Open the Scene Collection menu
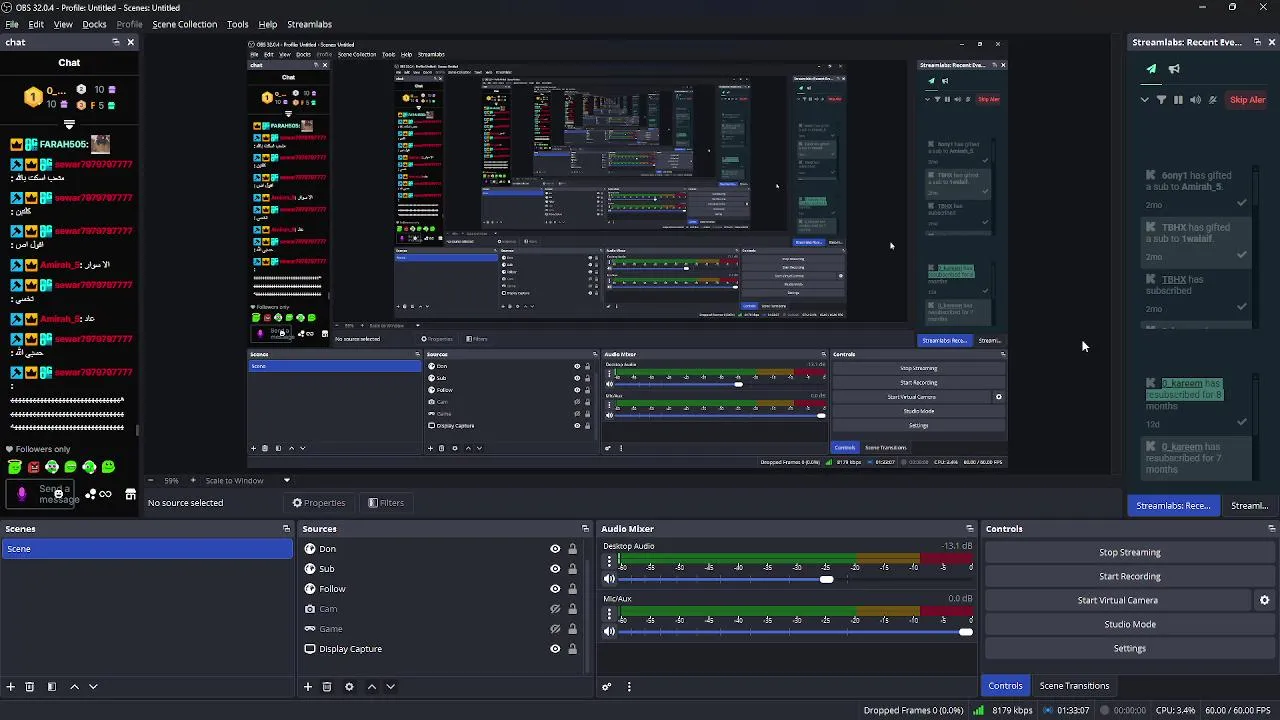1280x720 pixels. 184,24
